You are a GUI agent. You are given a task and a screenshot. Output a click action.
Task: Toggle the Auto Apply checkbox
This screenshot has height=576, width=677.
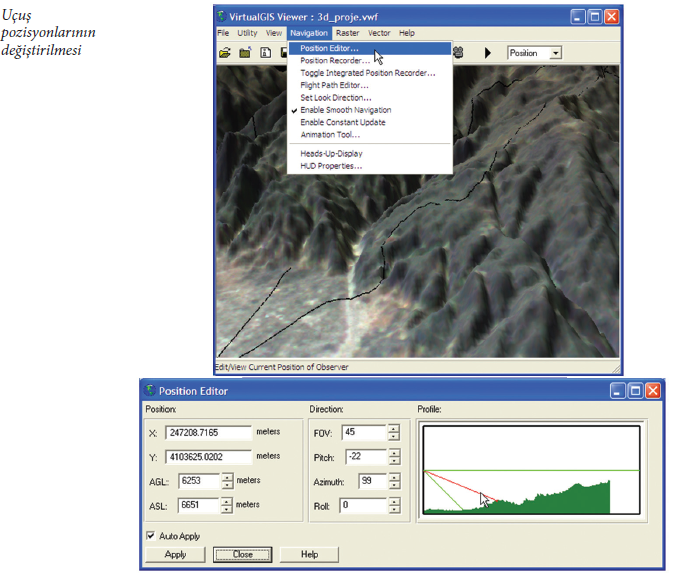(150, 536)
